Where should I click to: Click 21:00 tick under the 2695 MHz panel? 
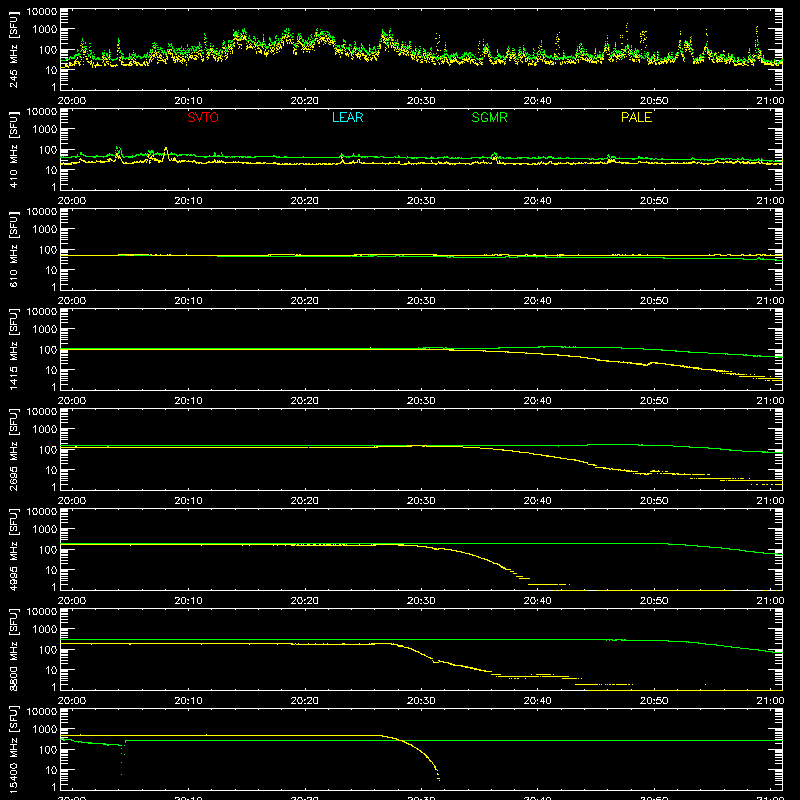(x=770, y=501)
